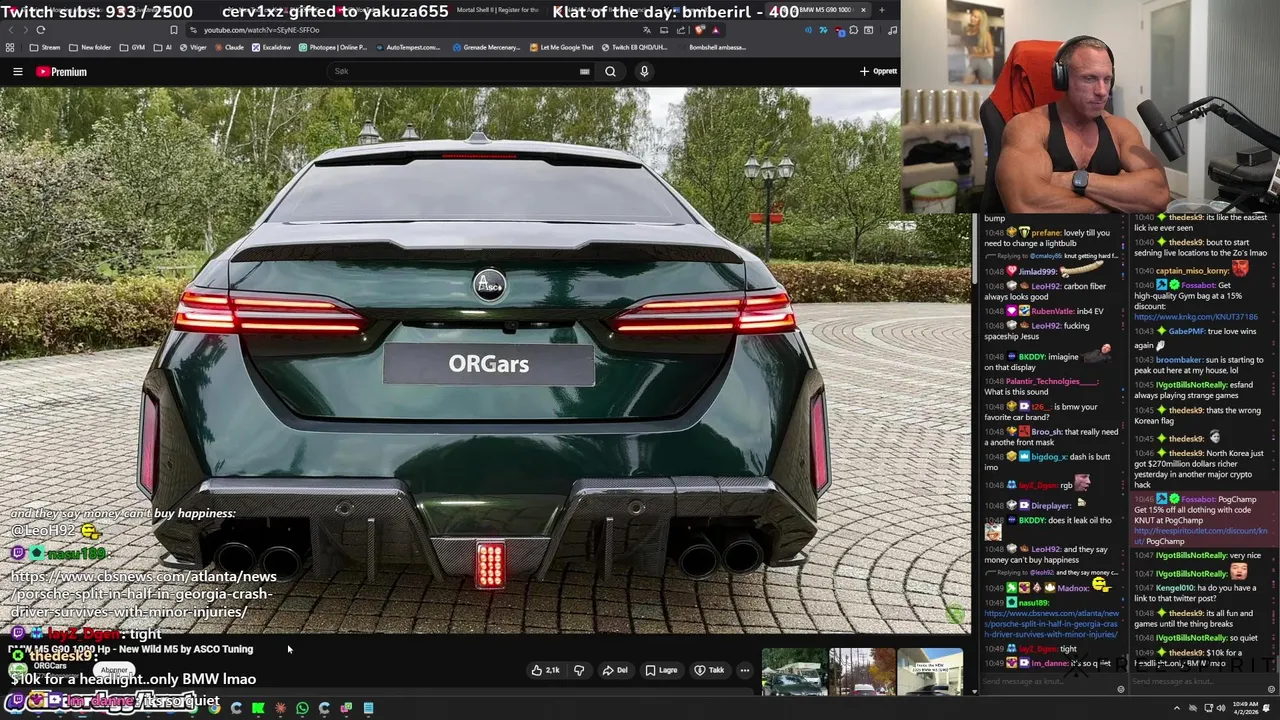Click the Brave shield icon
The width and height of the screenshot is (1280, 720).
[x=700, y=30]
